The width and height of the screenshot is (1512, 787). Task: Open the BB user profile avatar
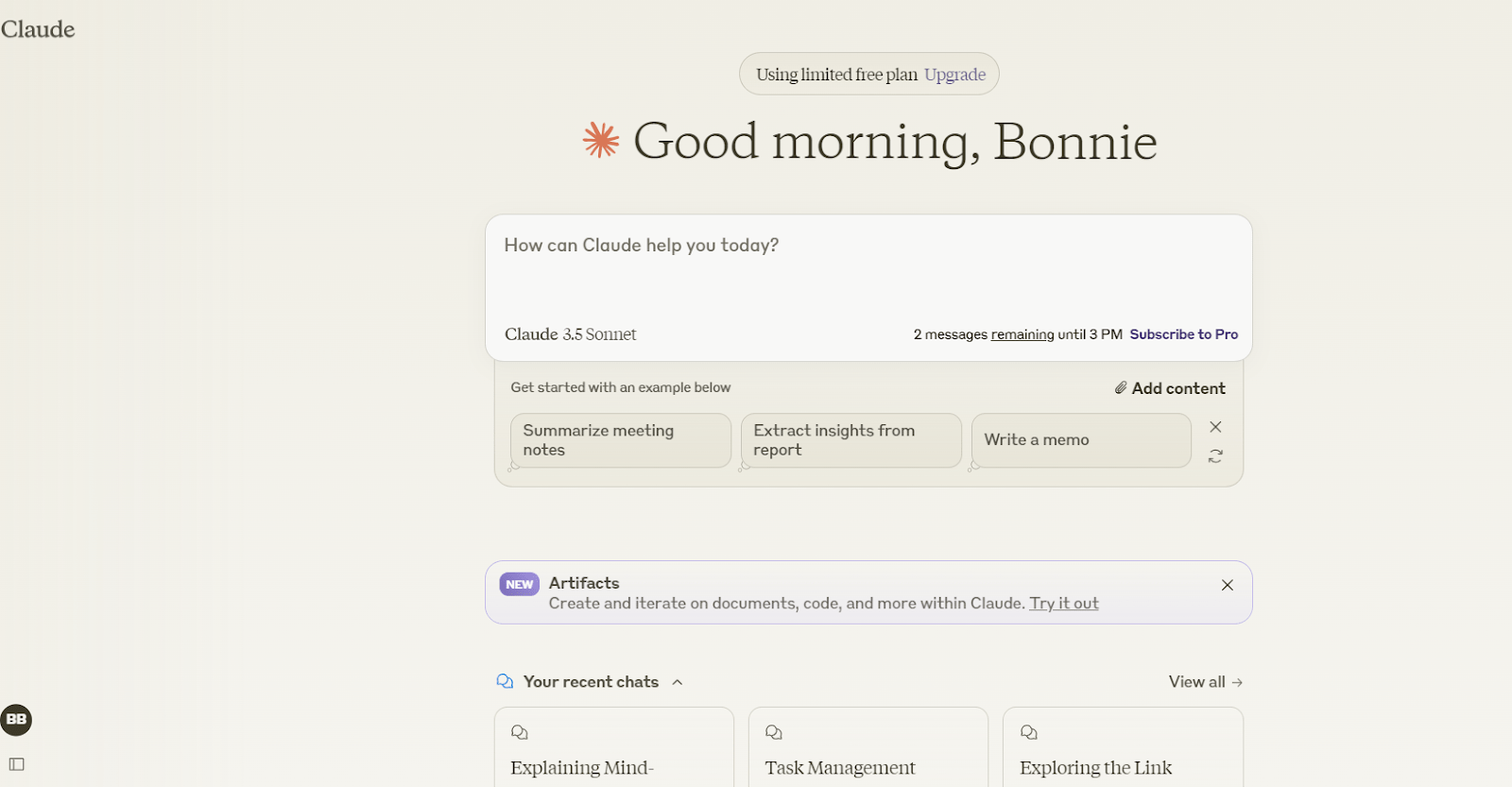pyautogui.click(x=16, y=720)
